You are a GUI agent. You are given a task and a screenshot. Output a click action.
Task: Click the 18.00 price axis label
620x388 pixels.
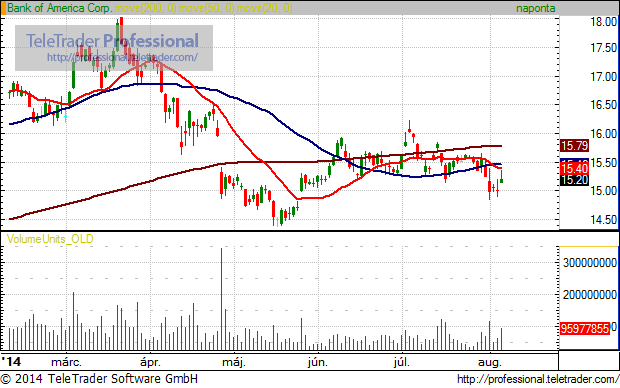click(604, 22)
